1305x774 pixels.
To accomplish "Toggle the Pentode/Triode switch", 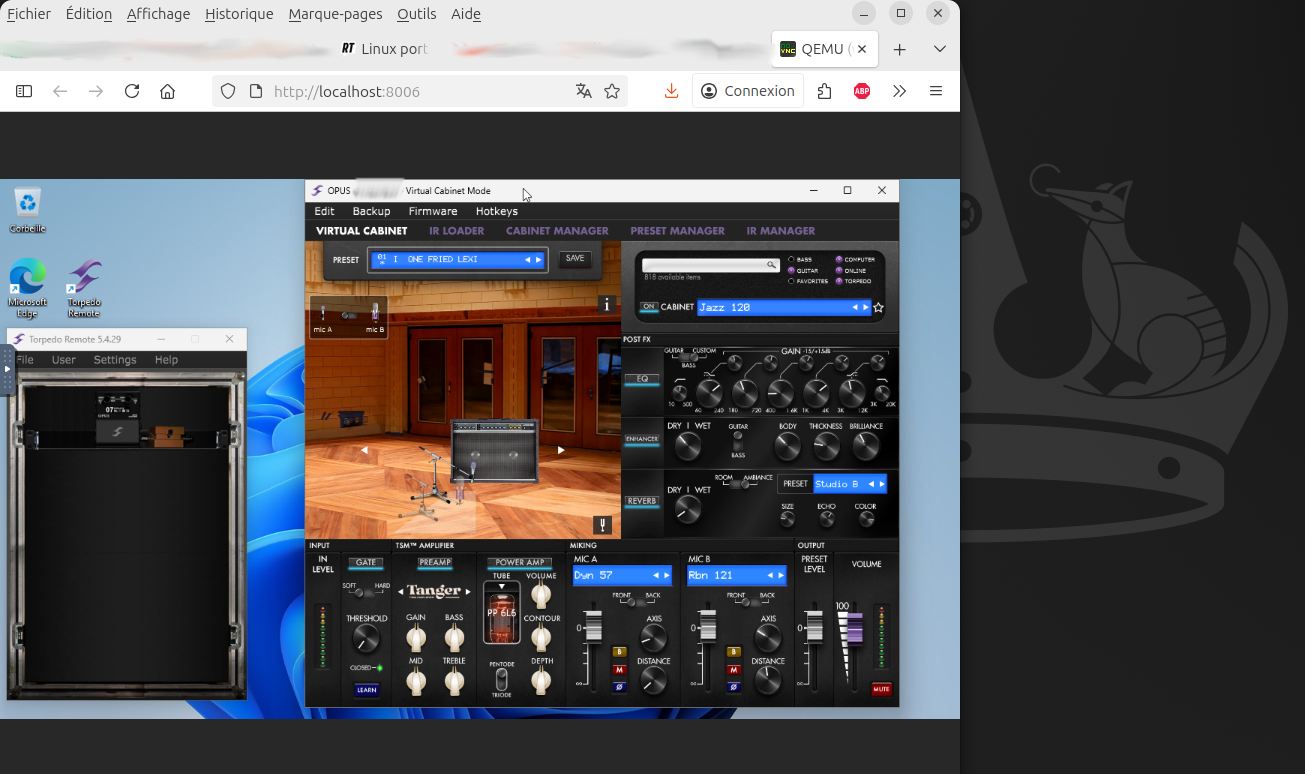I will click(x=501, y=679).
